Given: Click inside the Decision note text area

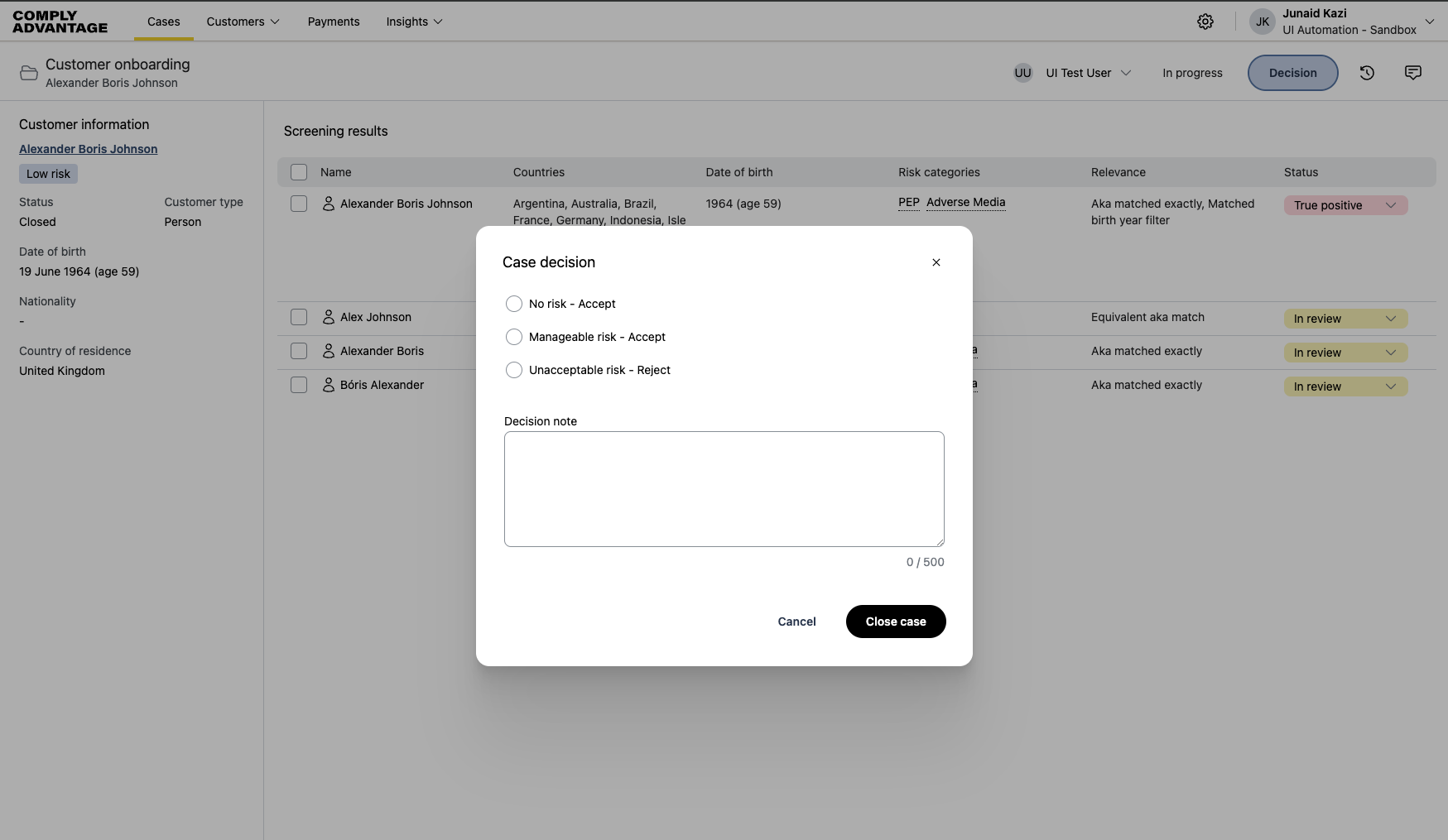Looking at the screenshot, I should pos(723,488).
